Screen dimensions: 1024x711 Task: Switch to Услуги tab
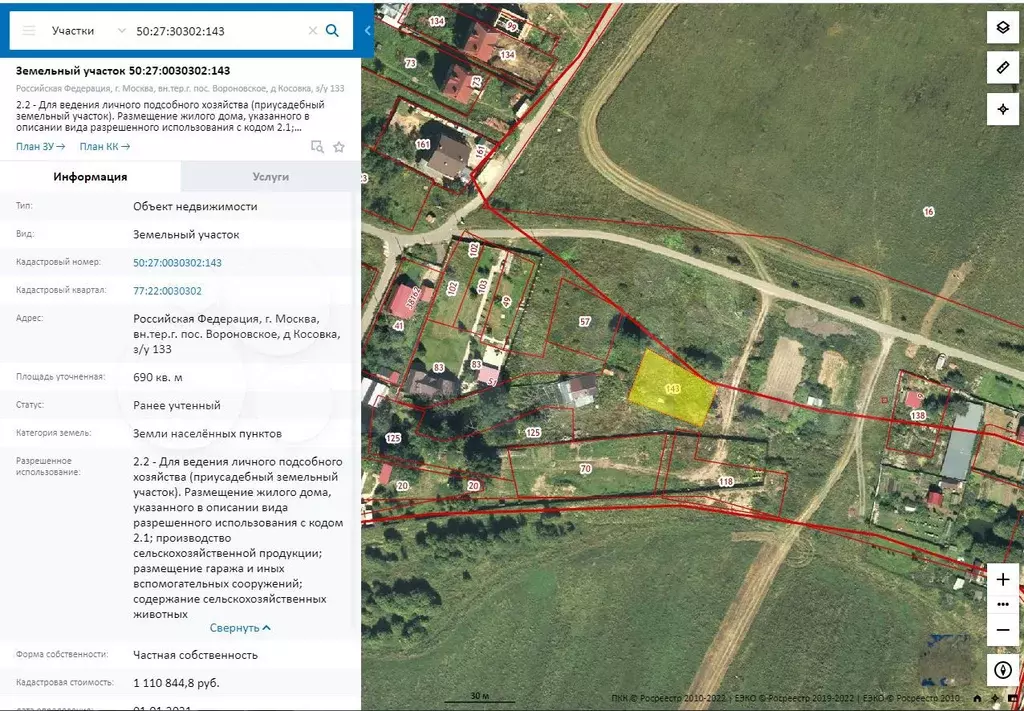click(x=270, y=177)
